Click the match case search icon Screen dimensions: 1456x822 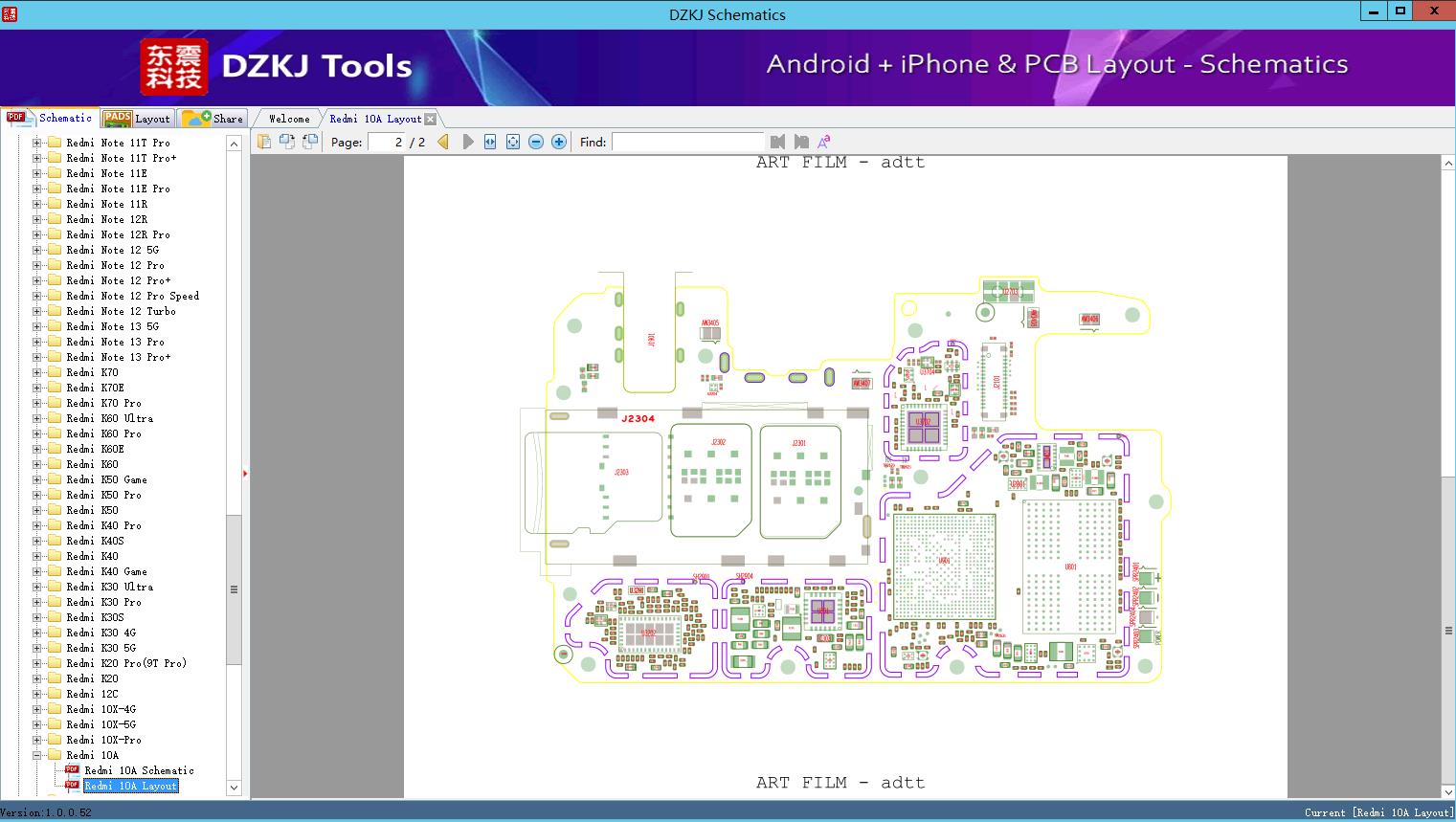click(x=823, y=142)
